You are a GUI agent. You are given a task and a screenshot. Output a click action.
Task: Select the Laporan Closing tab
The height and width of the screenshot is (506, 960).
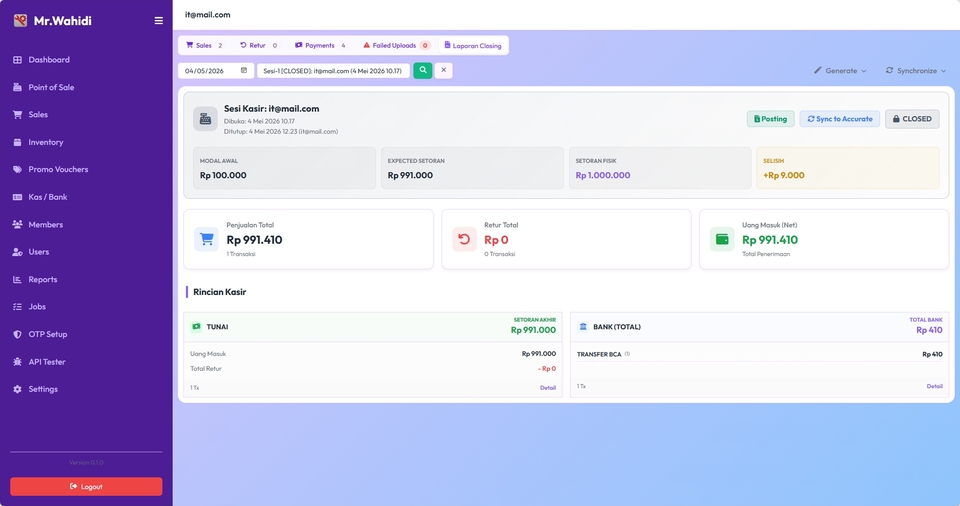(x=473, y=45)
